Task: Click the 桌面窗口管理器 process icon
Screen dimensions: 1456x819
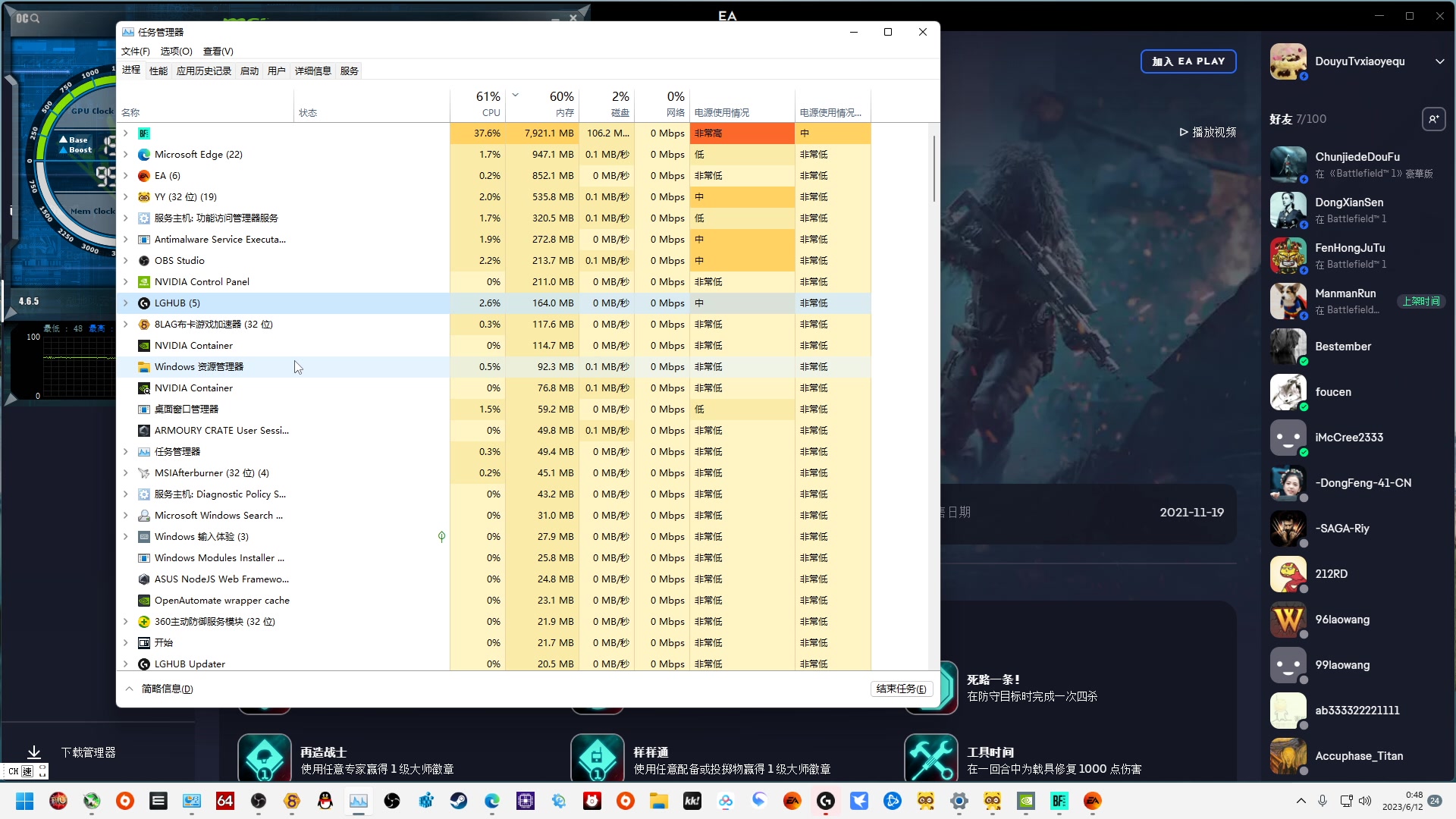Action: (x=144, y=409)
